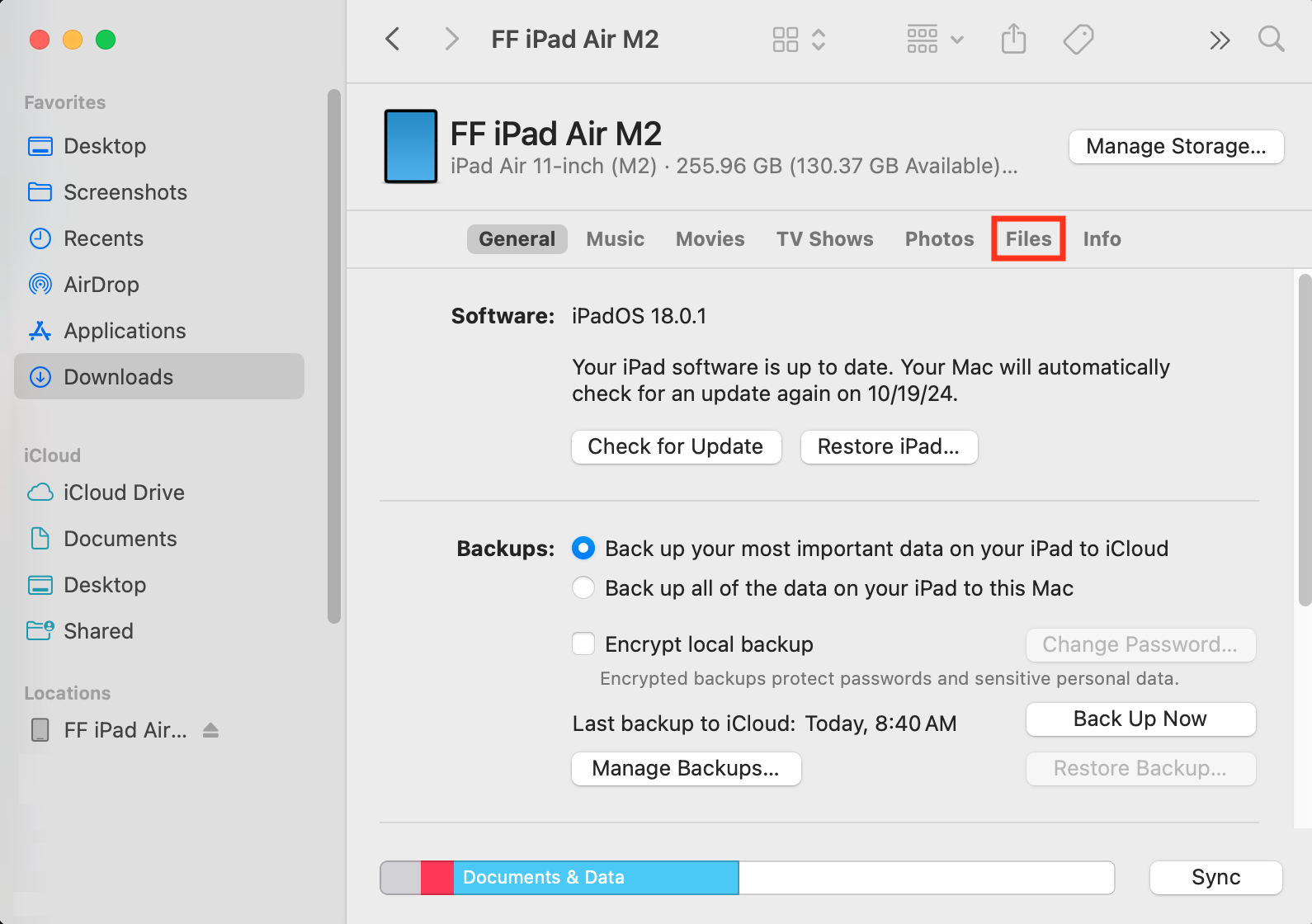Switch to the Files tab
The height and width of the screenshot is (924, 1312).
tap(1028, 239)
